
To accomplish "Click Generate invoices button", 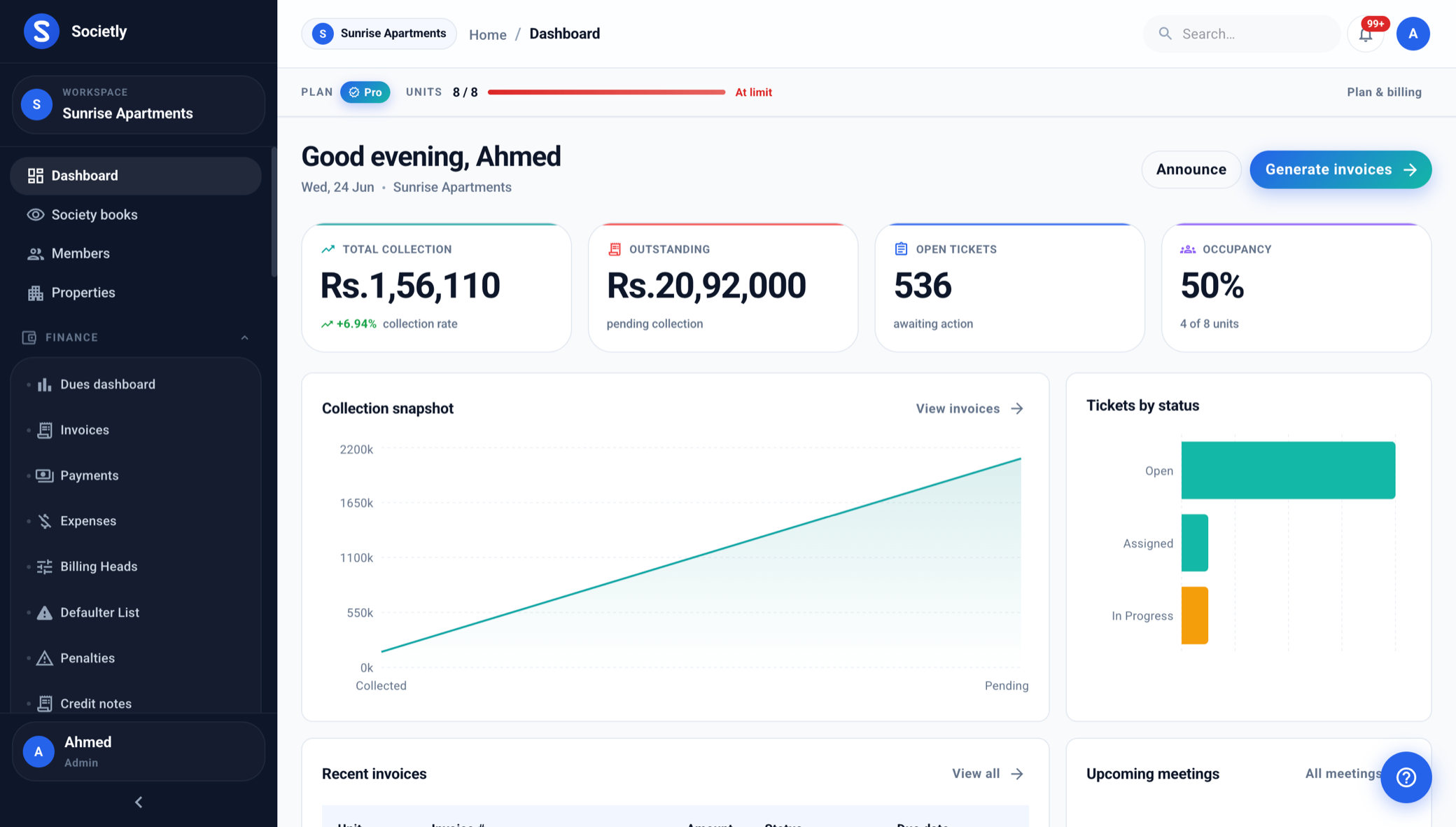I will point(1340,169).
